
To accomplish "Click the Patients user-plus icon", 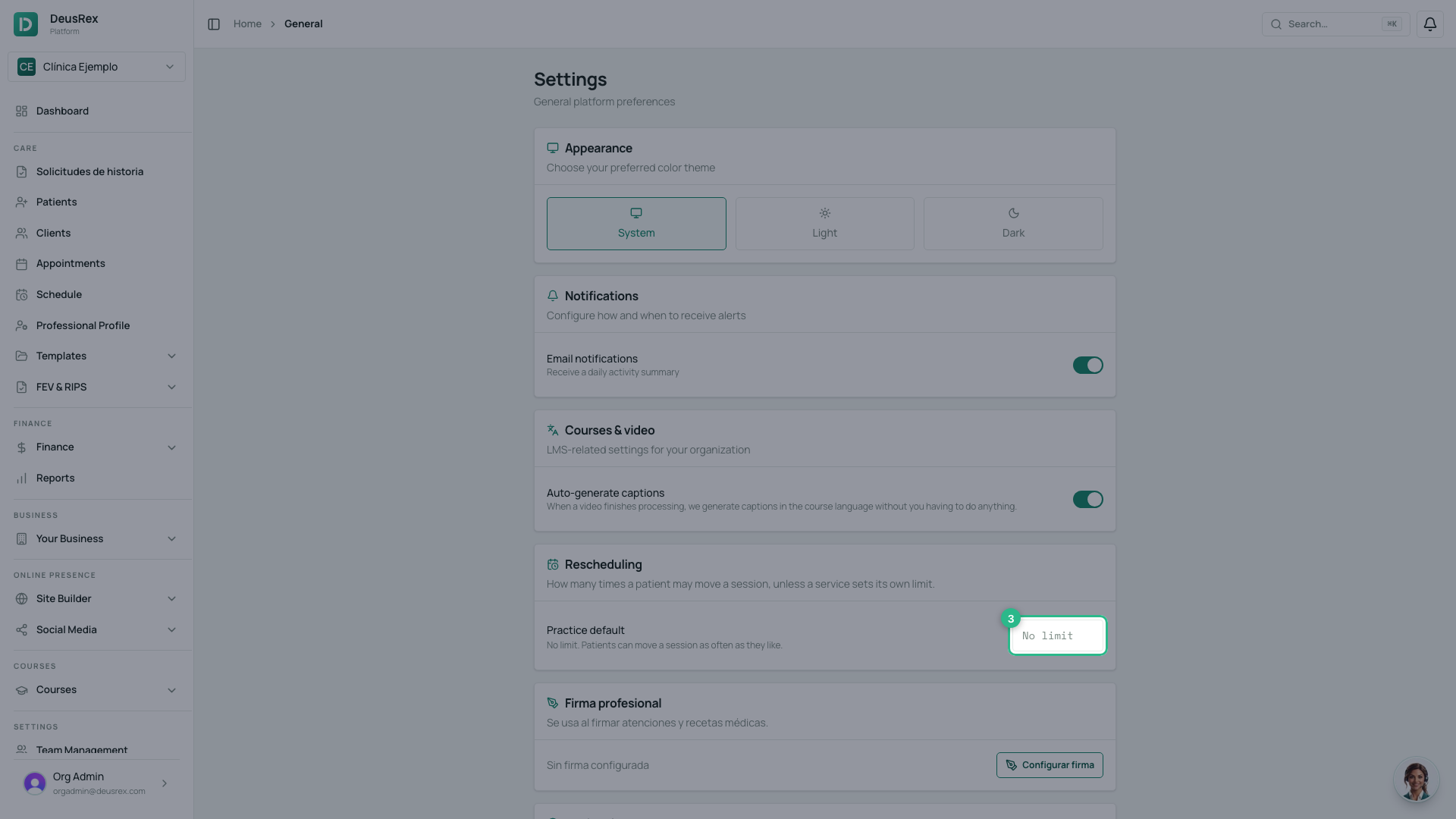I will coord(21,202).
